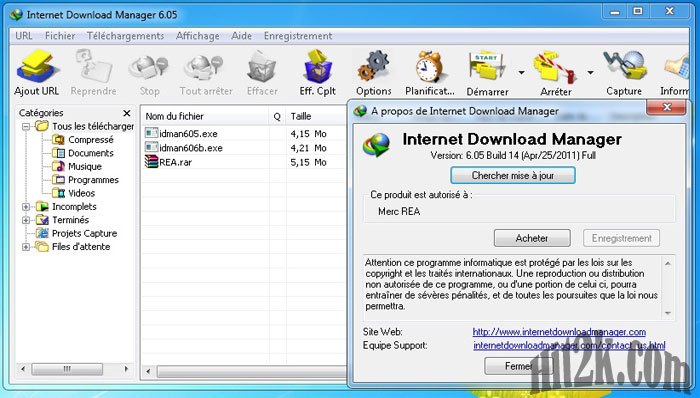The width and height of the screenshot is (700, 398).
Task: Click the Catégories horizontal scrollbar thumb
Action: click(67, 369)
